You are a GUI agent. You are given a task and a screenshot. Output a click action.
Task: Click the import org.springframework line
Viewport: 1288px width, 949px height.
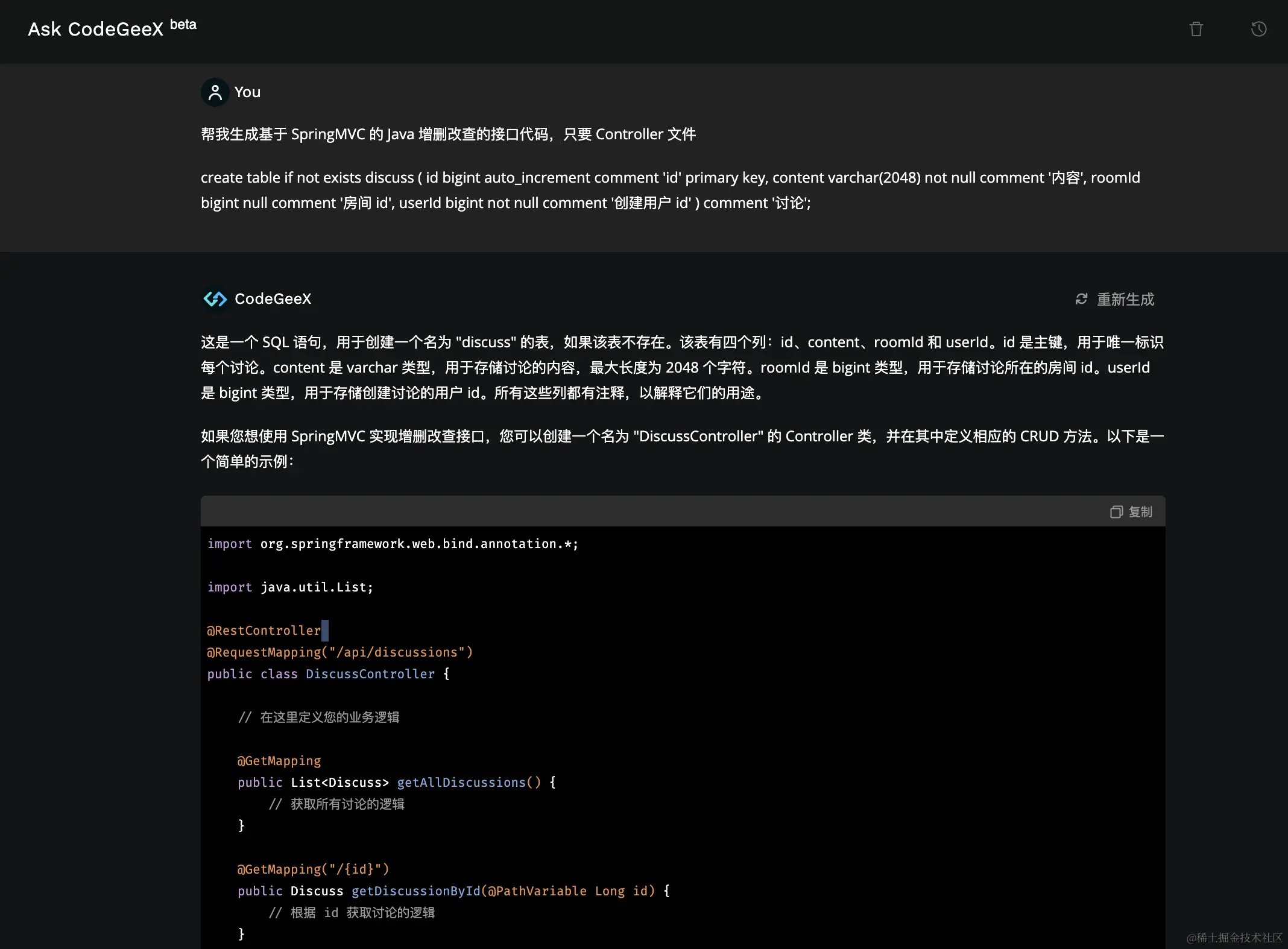click(393, 544)
